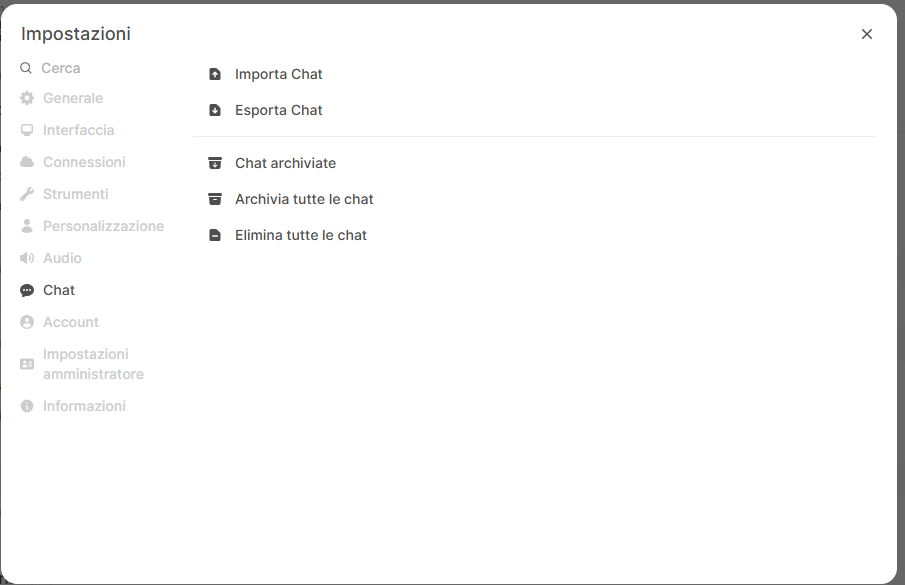Click the Personalizzazione person icon
Screen dimensions: 905x585
pyautogui.click(x=27, y=226)
